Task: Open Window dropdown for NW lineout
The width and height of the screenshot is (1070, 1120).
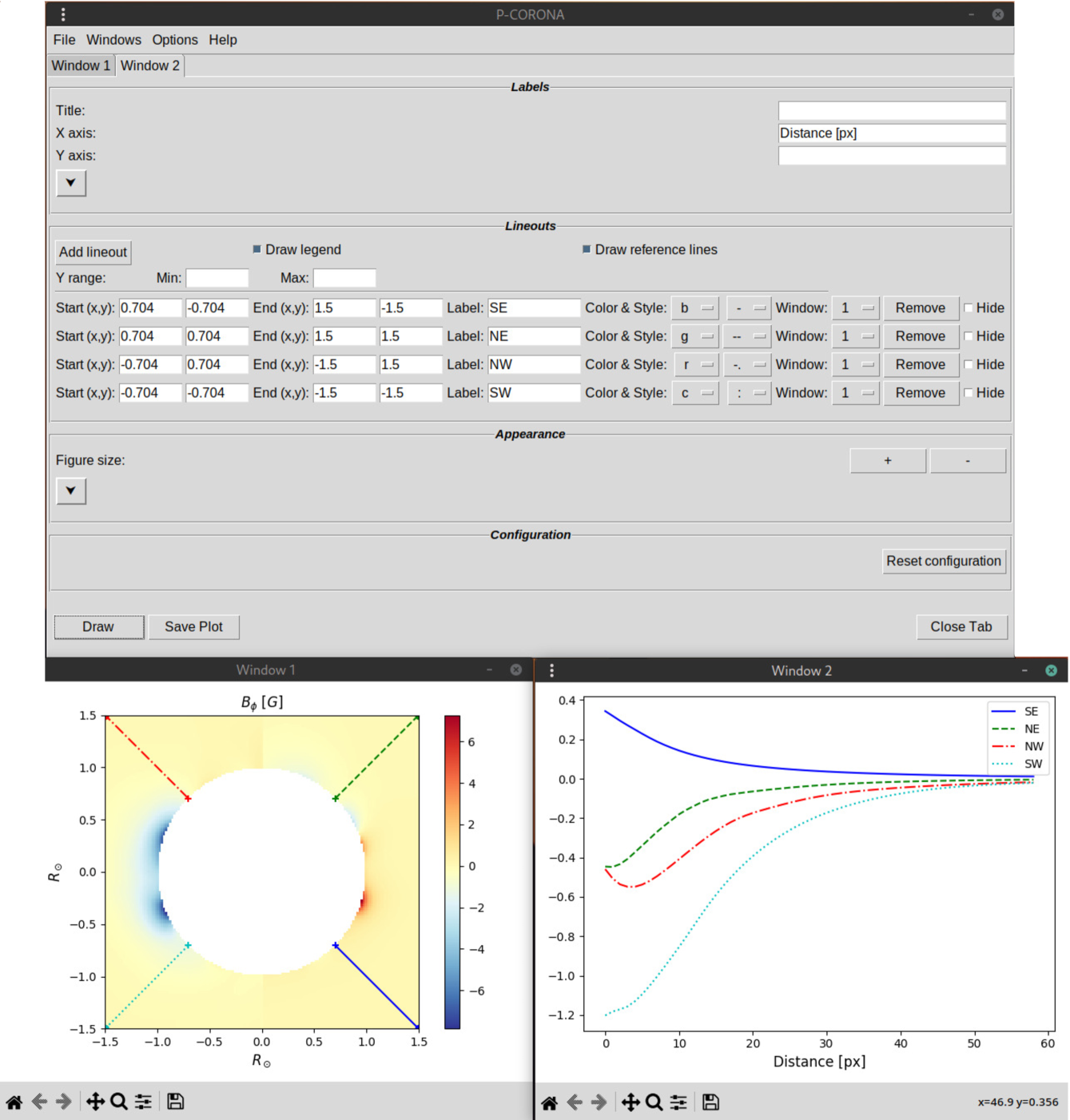Action: [856, 365]
